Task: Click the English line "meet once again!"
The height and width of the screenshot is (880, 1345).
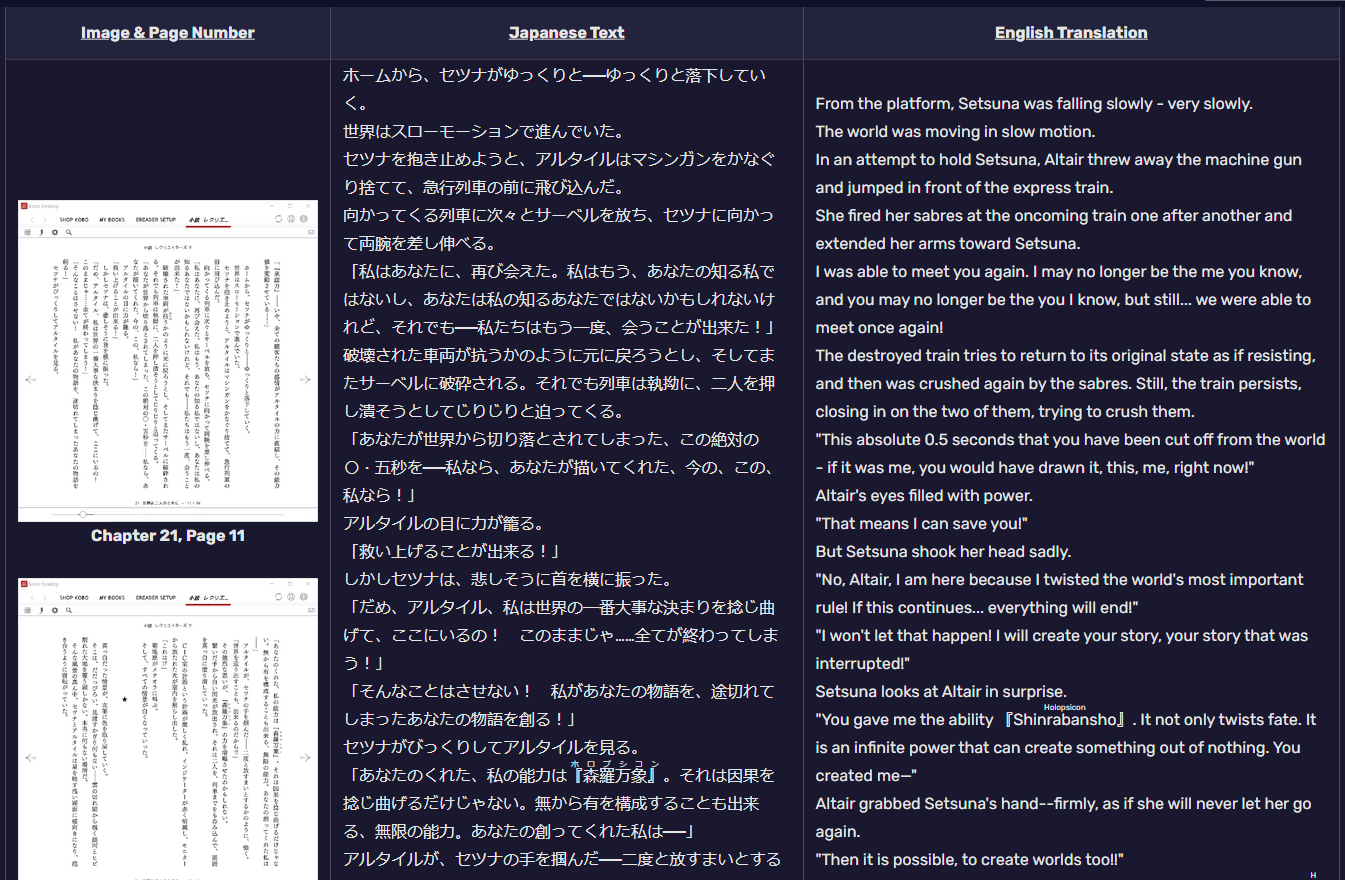Action: pyautogui.click(x=879, y=328)
